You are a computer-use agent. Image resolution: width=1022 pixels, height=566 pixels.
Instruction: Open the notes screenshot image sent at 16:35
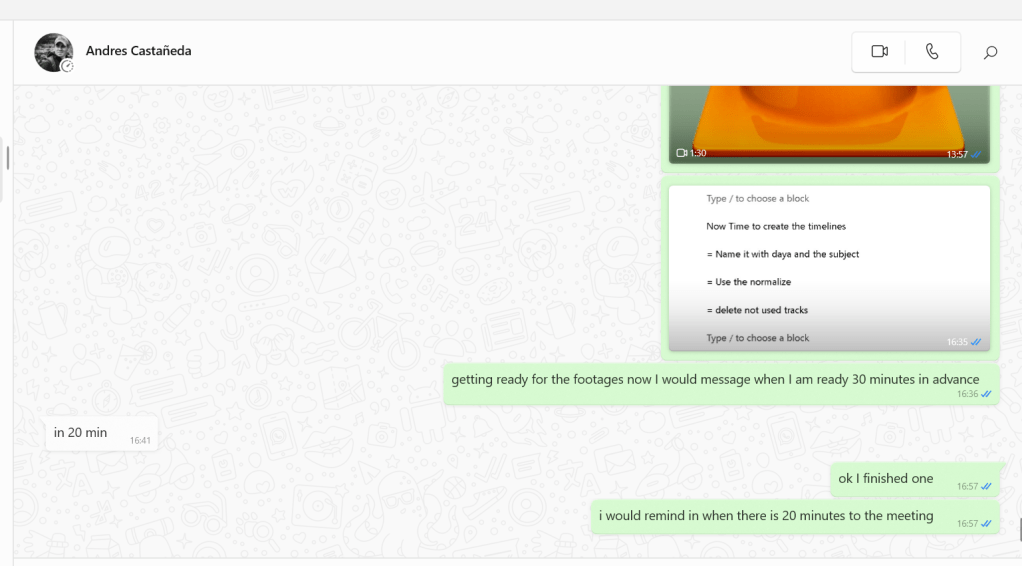pos(829,268)
